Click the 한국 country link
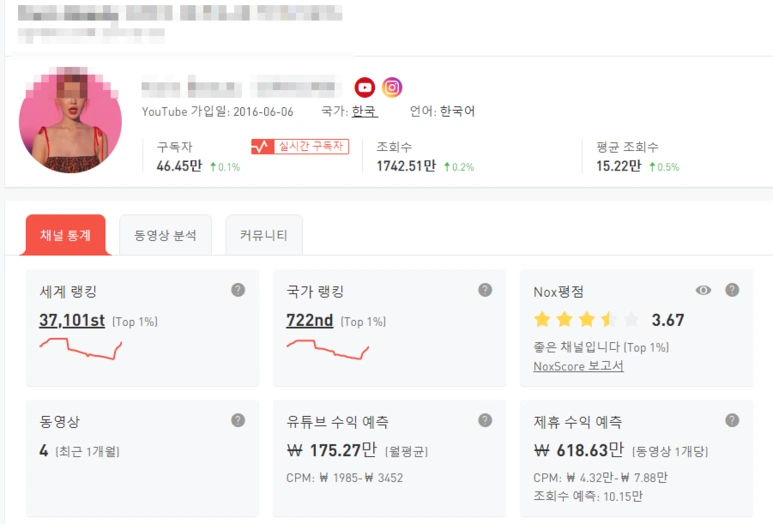Viewport: 773px width, 524px height. click(x=364, y=111)
